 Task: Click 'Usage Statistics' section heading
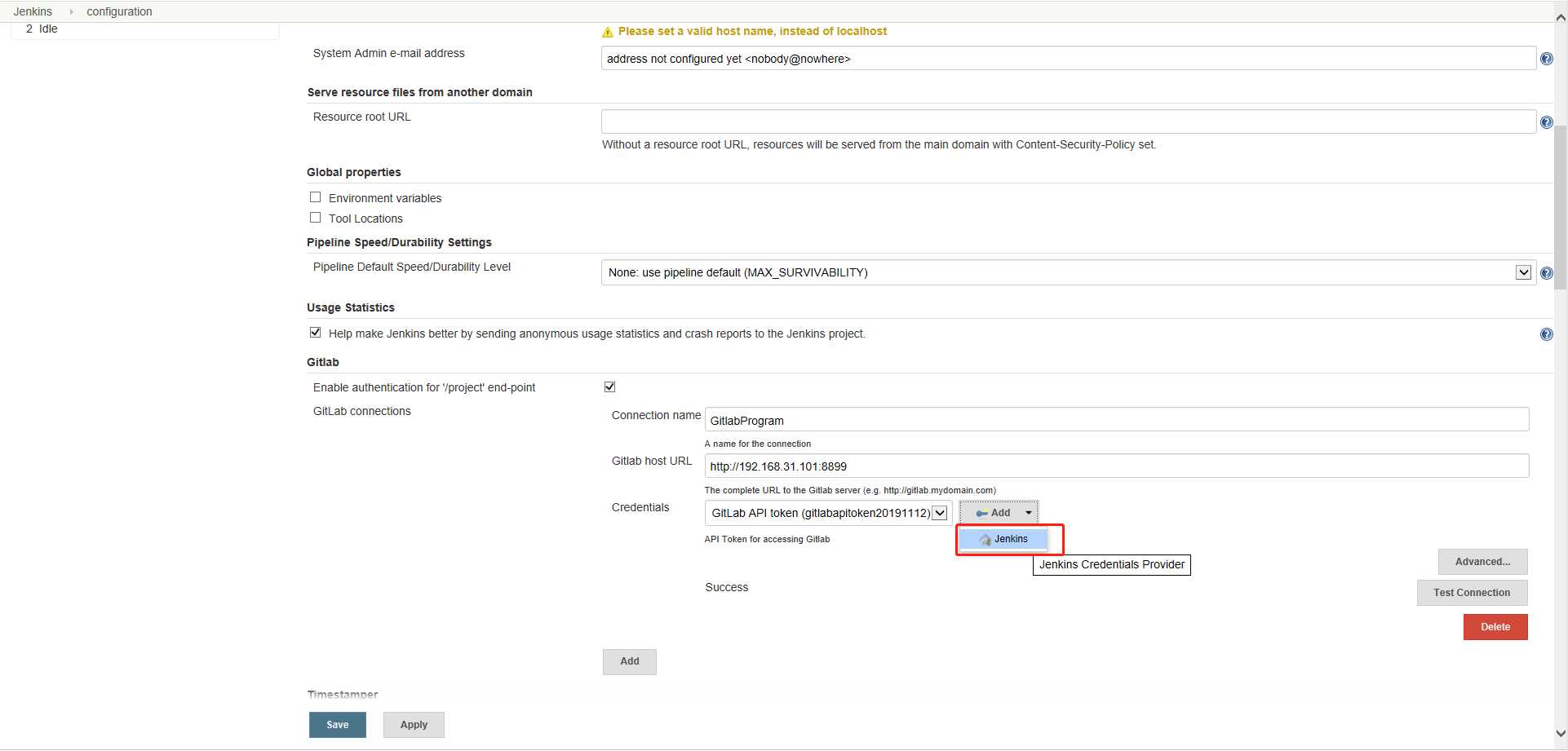(x=351, y=307)
